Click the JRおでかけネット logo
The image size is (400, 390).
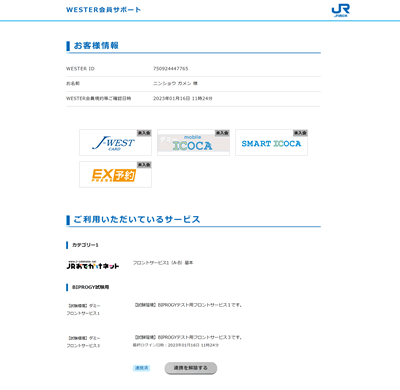click(93, 265)
